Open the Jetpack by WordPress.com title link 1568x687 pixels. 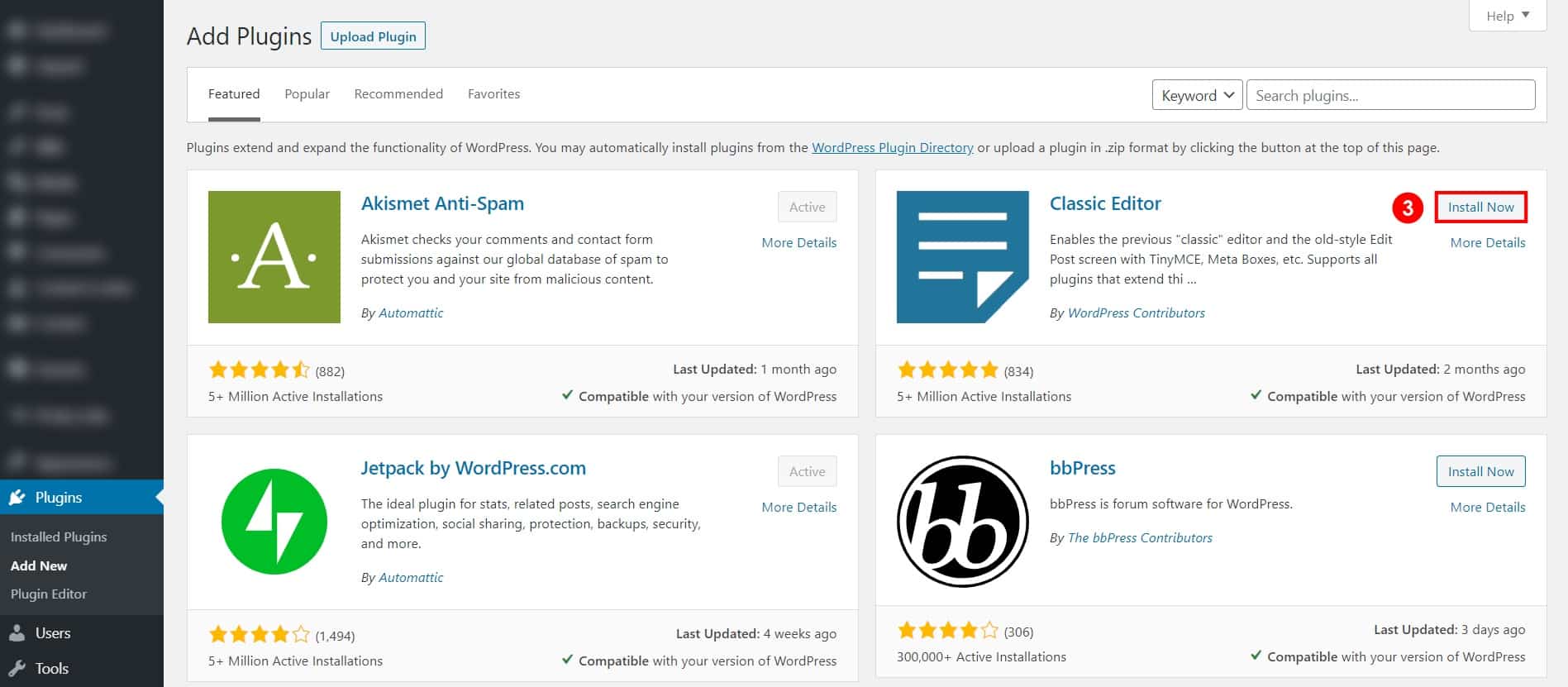(x=474, y=468)
